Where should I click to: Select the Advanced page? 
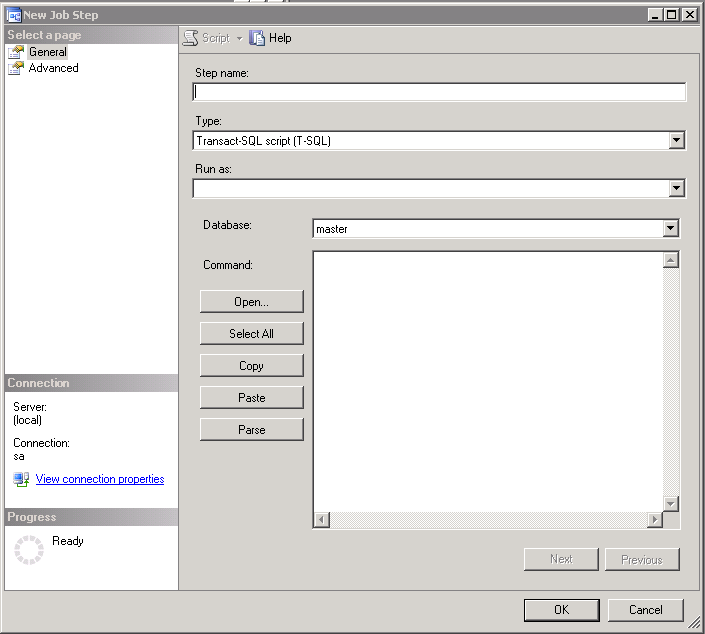54,68
